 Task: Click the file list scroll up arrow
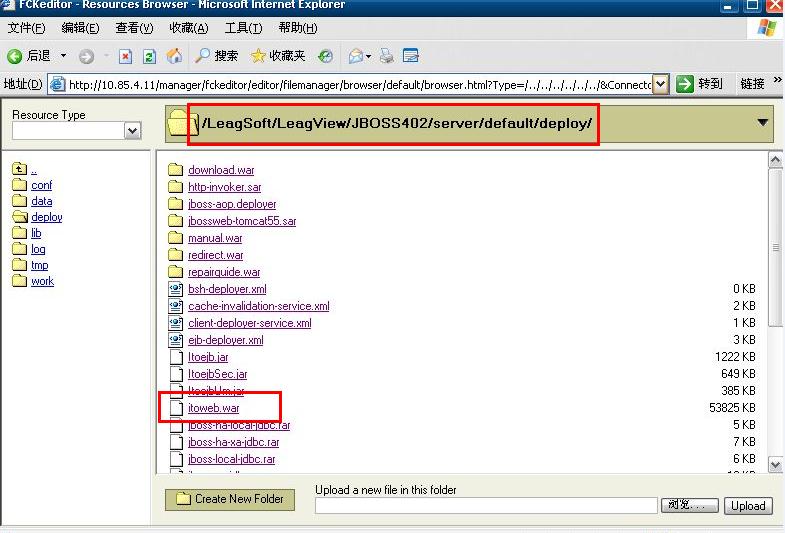coord(775,160)
